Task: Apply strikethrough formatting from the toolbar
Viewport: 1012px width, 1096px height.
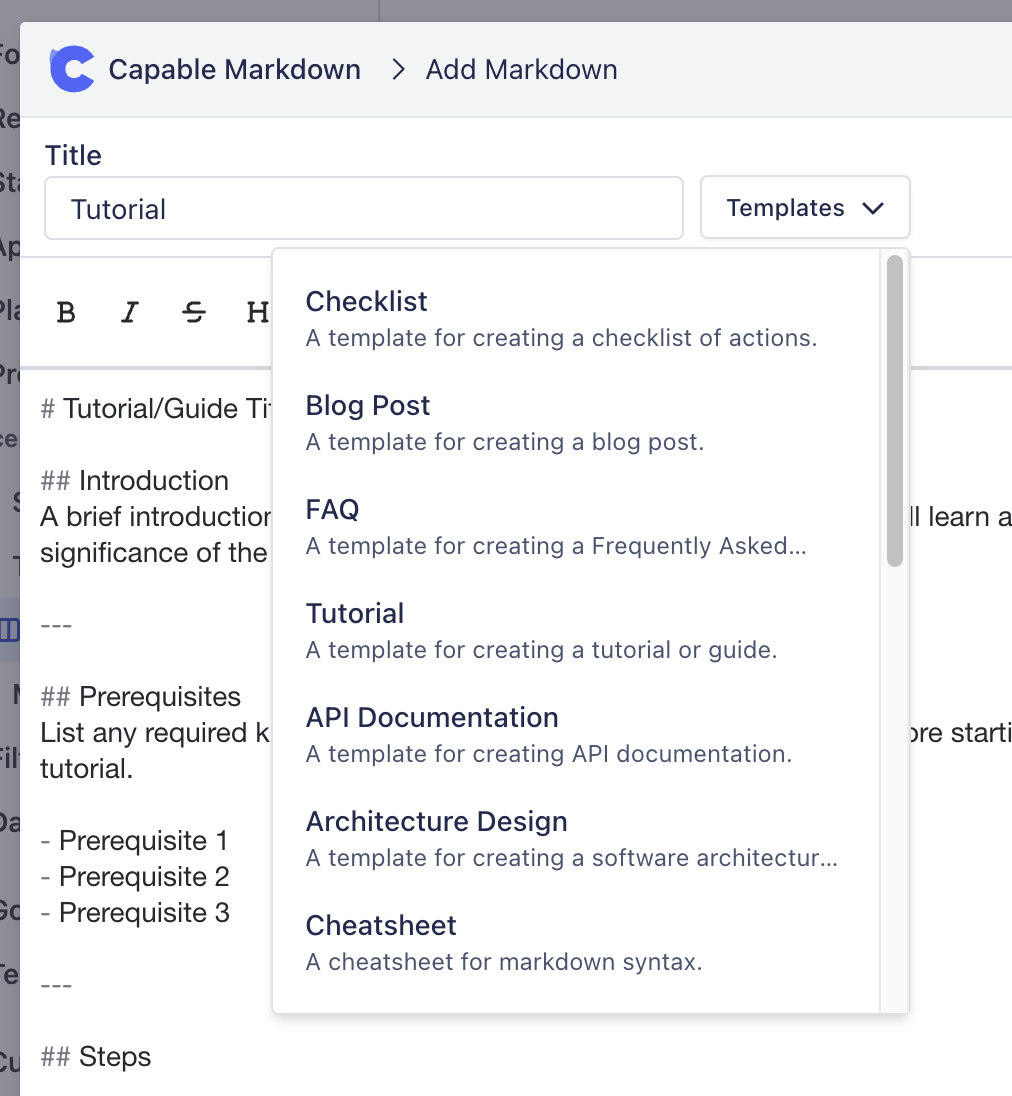Action: pyautogui.click(x=194, y=313)
